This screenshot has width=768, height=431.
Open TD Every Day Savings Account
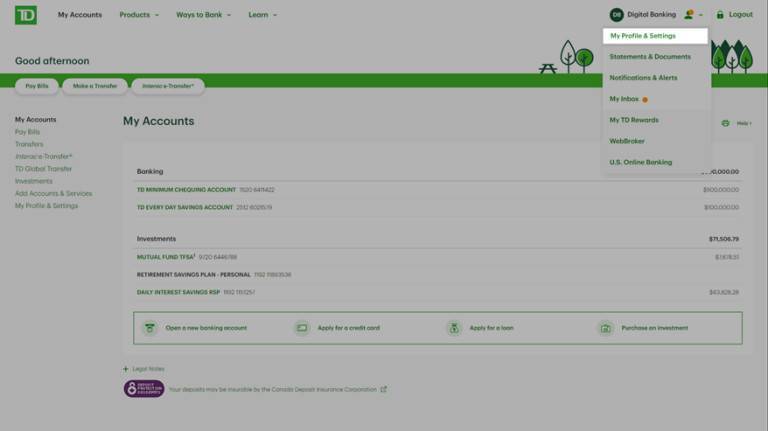pyautogui.click(x=185, y=207)
